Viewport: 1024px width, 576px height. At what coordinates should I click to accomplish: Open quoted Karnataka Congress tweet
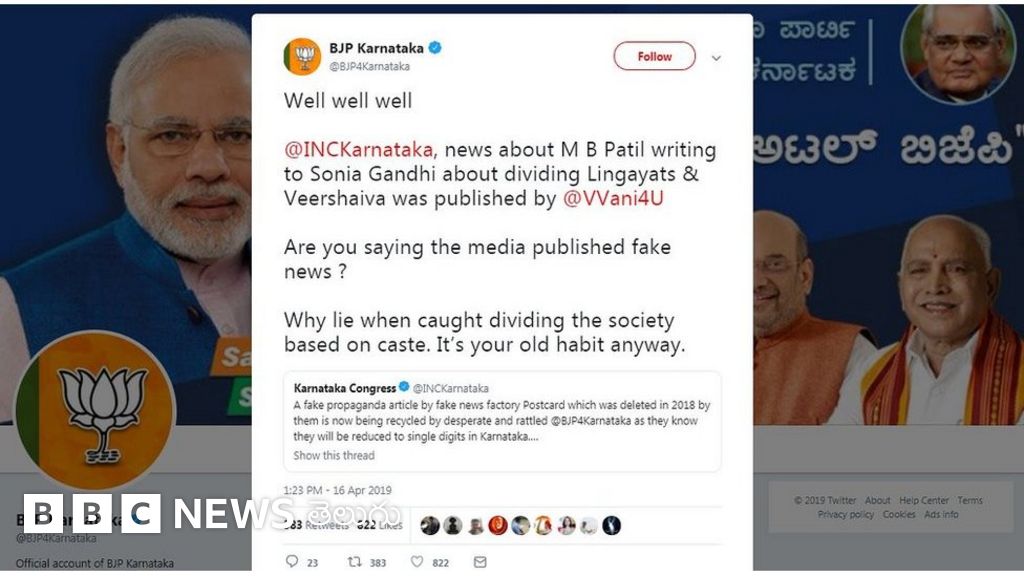pos(502,421)
